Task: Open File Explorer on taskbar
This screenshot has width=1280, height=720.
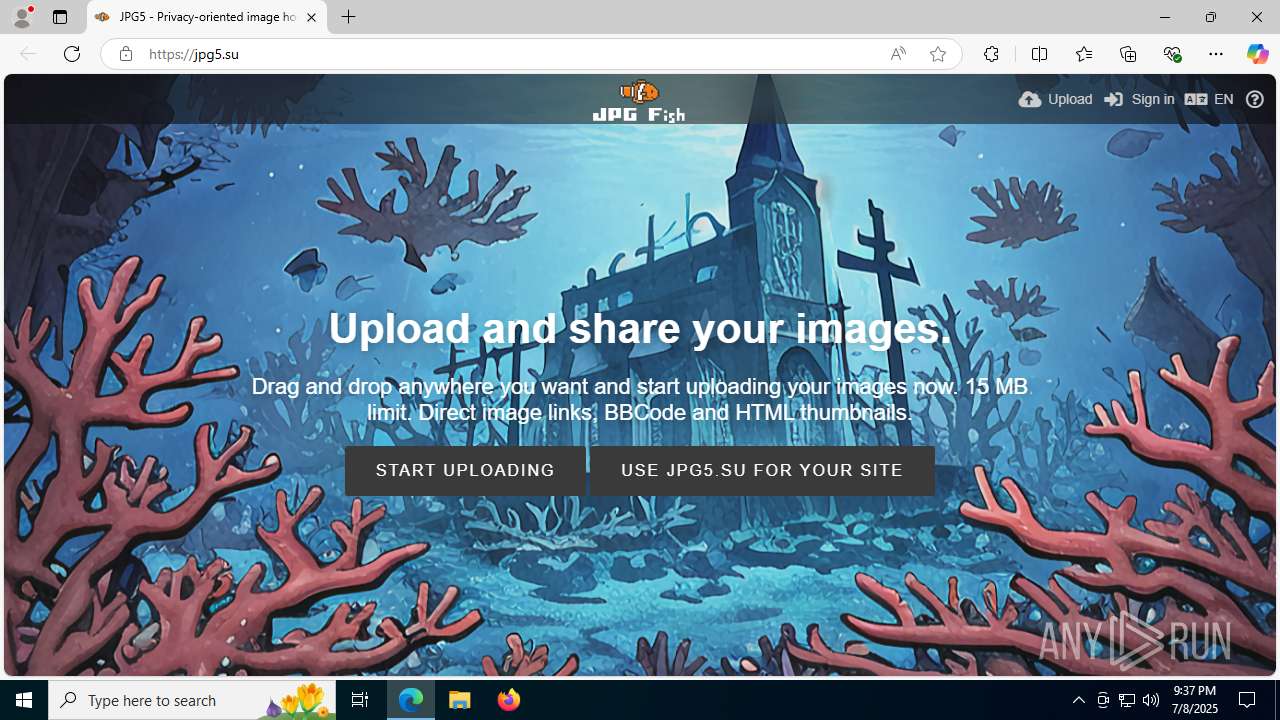Action: coord(460,700)
